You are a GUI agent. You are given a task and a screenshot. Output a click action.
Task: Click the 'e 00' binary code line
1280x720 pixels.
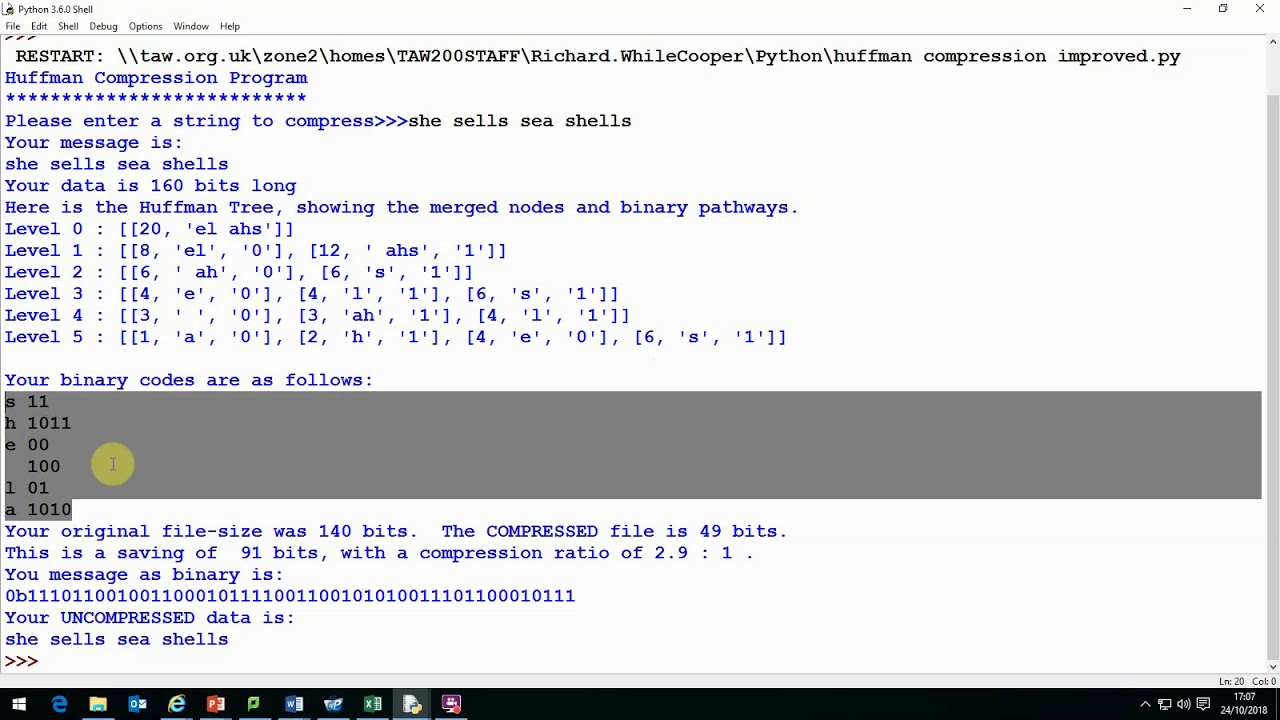[x=26, y=445]
